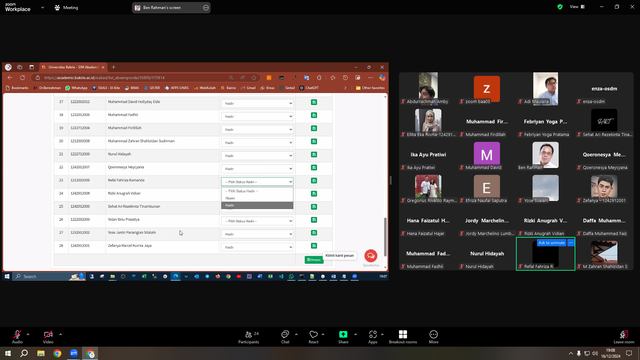
Task: Open WhatsApp bookmark in shared browser
Action: (76, 88)
